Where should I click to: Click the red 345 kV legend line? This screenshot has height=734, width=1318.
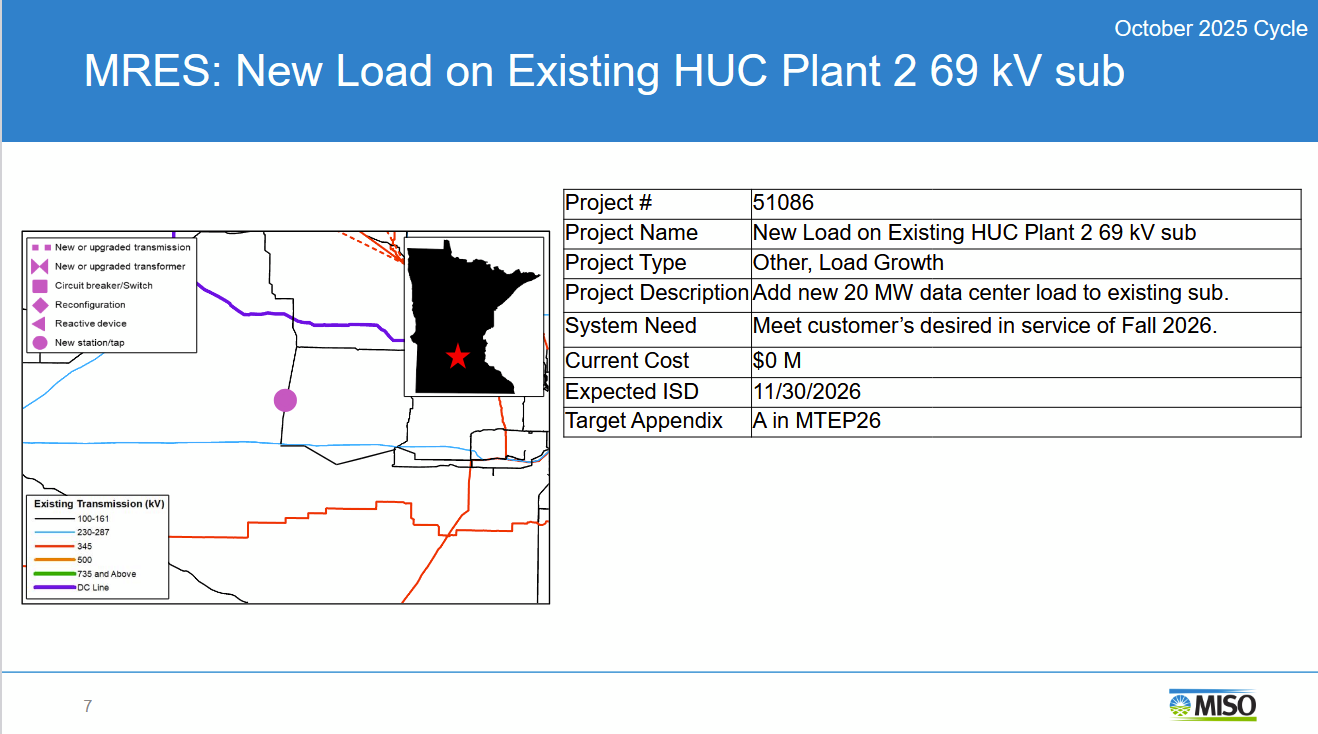(x=55, y=546)
